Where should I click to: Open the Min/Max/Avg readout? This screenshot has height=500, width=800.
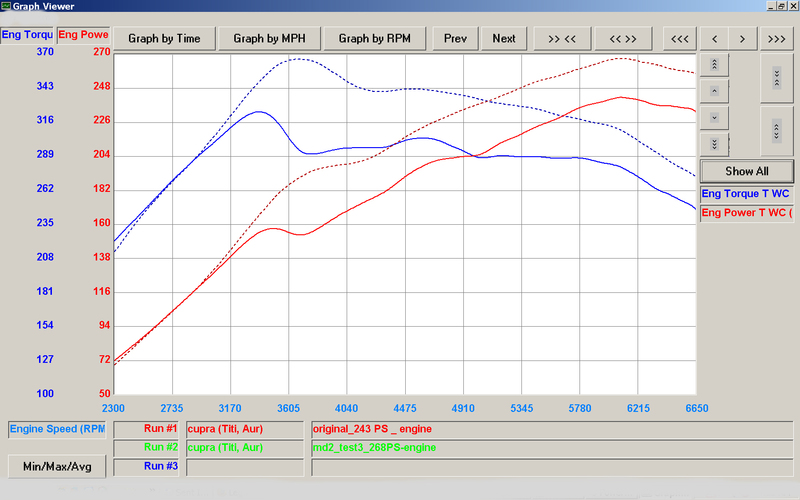click(x=57, y=466)
